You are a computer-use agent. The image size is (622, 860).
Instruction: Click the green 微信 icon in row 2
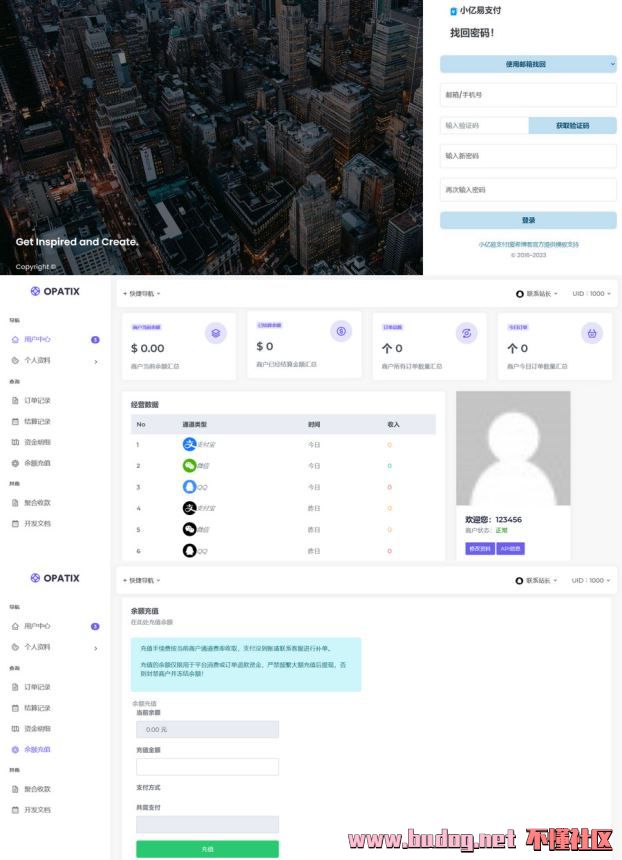click(190, 466)
